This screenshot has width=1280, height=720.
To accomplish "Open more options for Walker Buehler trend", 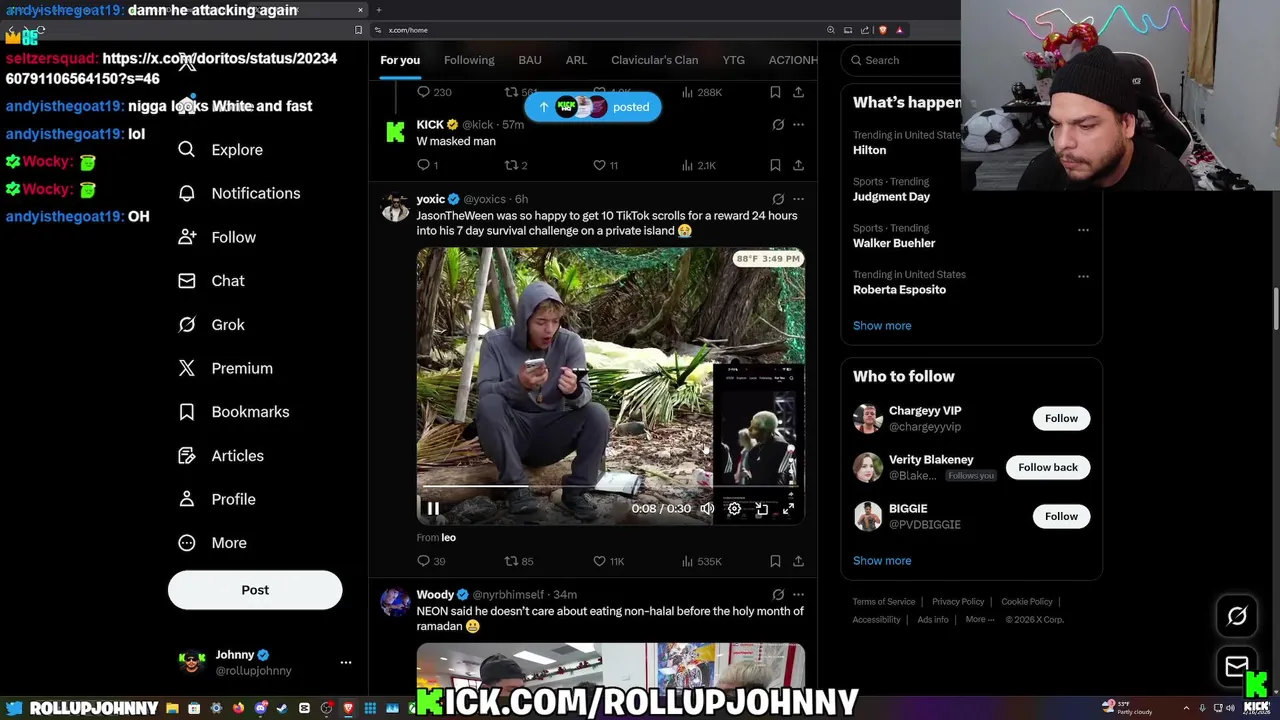I will (x=1083, y=230).
